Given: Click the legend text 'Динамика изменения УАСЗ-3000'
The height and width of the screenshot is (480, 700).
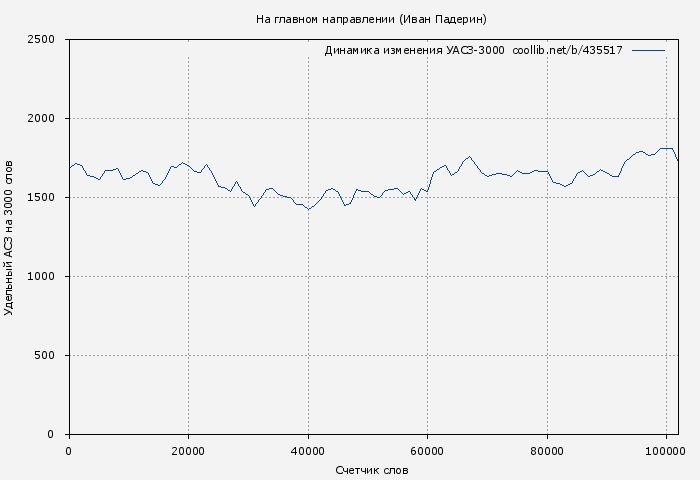Looking at the screenshot, I should [414, 50].
